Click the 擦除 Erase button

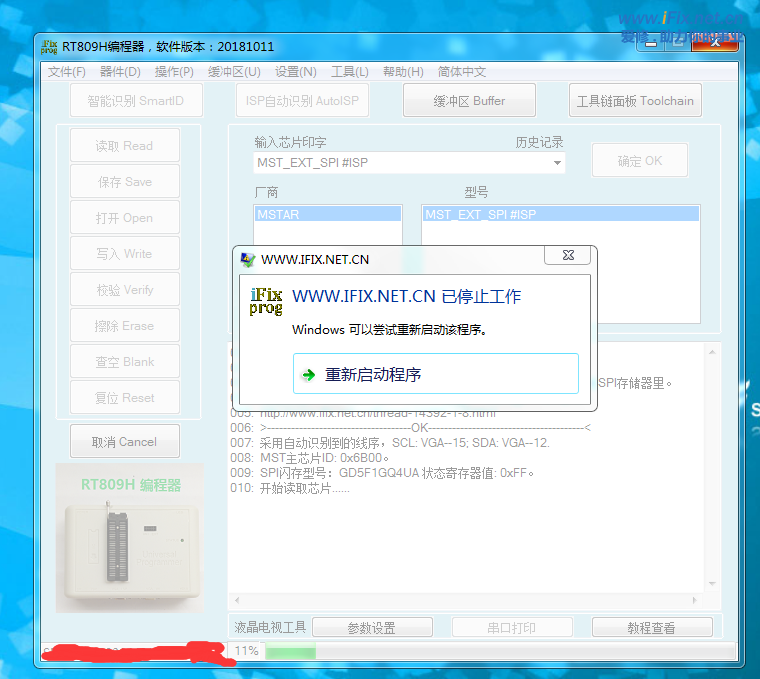tap(125, 325)
